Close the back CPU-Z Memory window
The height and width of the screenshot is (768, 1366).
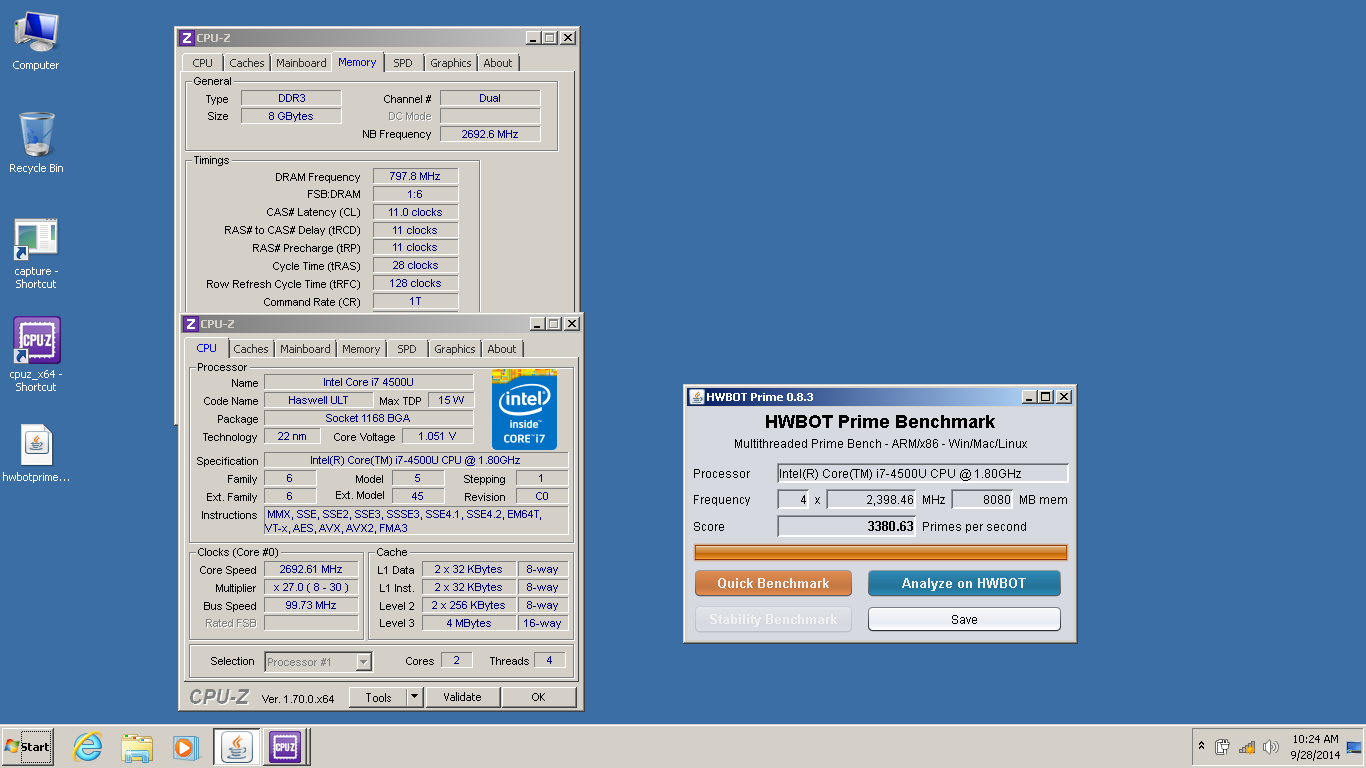point(568,38)
